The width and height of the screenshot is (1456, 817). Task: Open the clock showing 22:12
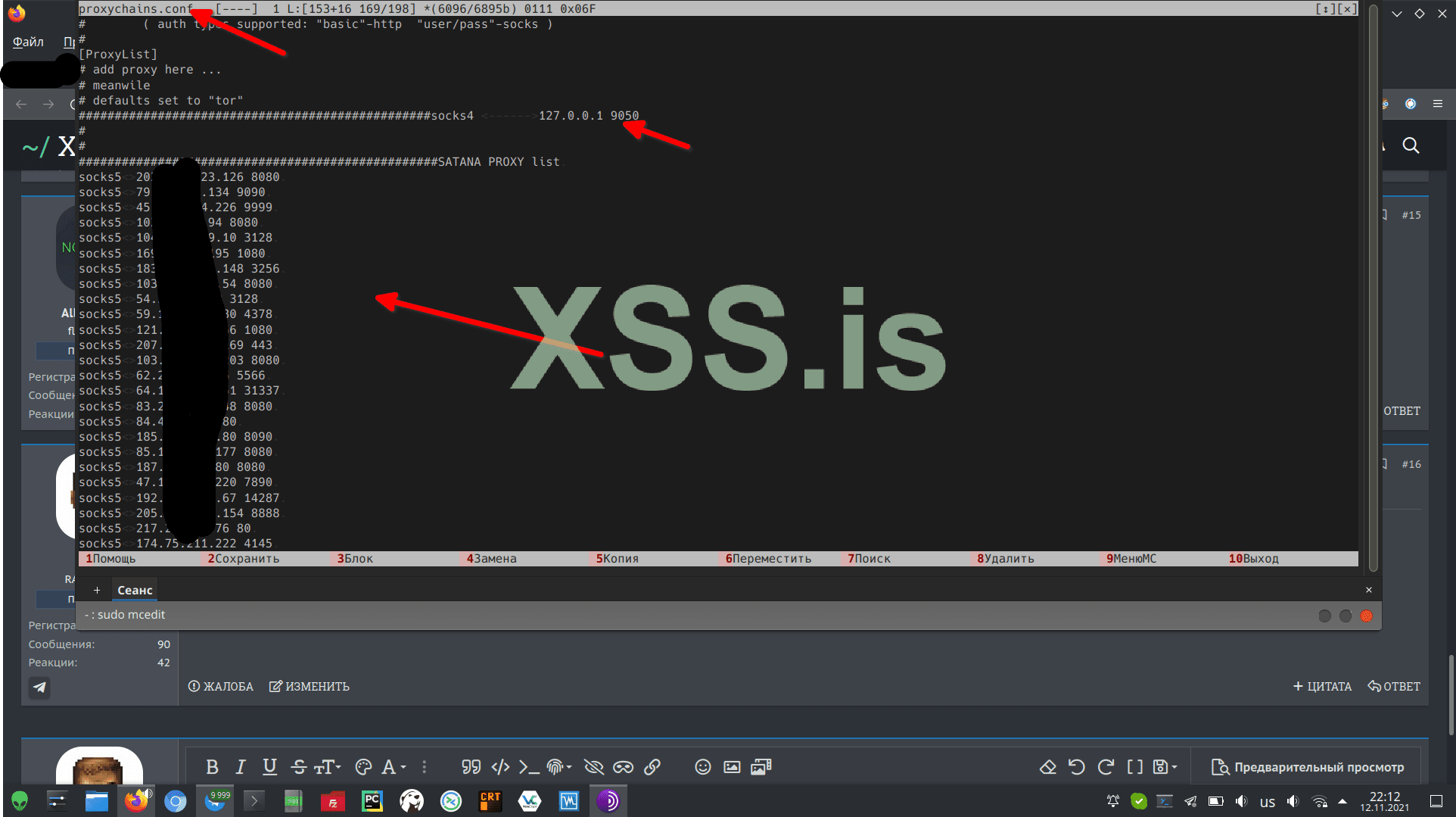click(1385, 801)
